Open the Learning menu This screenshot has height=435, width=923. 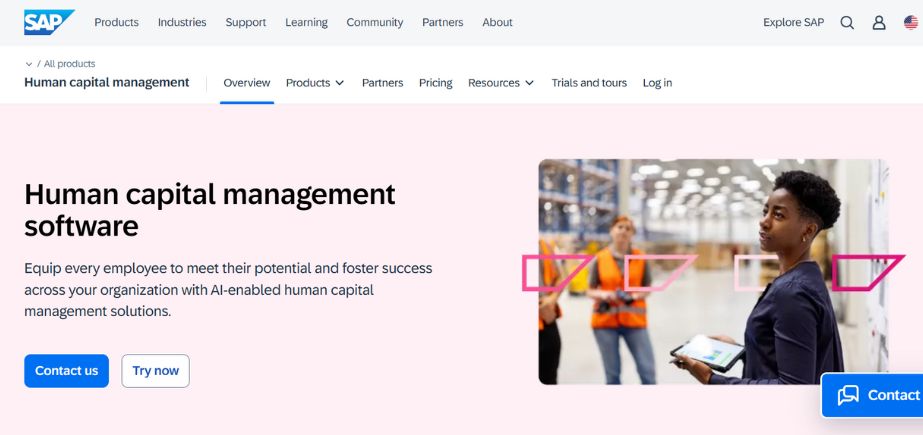pyautogui.click(x=306, y=22)
